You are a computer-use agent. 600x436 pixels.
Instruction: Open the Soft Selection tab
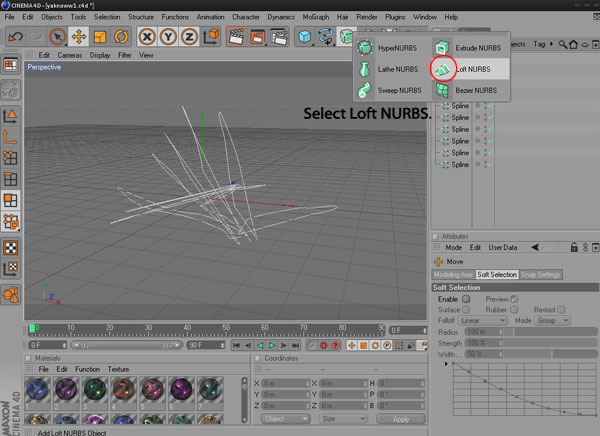(x=497, y=274)
